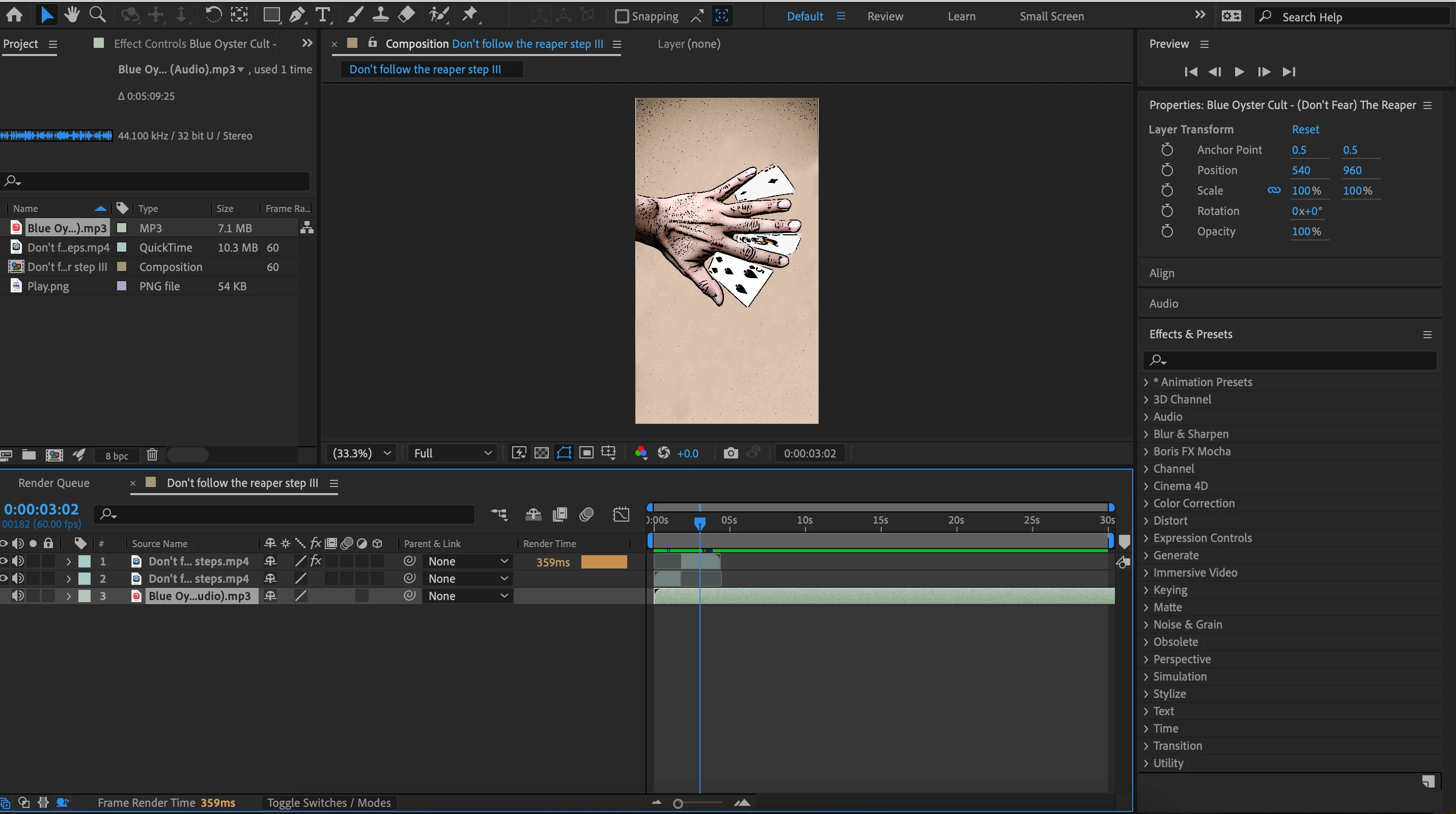The image size is (1456, 814).
Task: Switch to the Review workspace
Action: (885, 16)
